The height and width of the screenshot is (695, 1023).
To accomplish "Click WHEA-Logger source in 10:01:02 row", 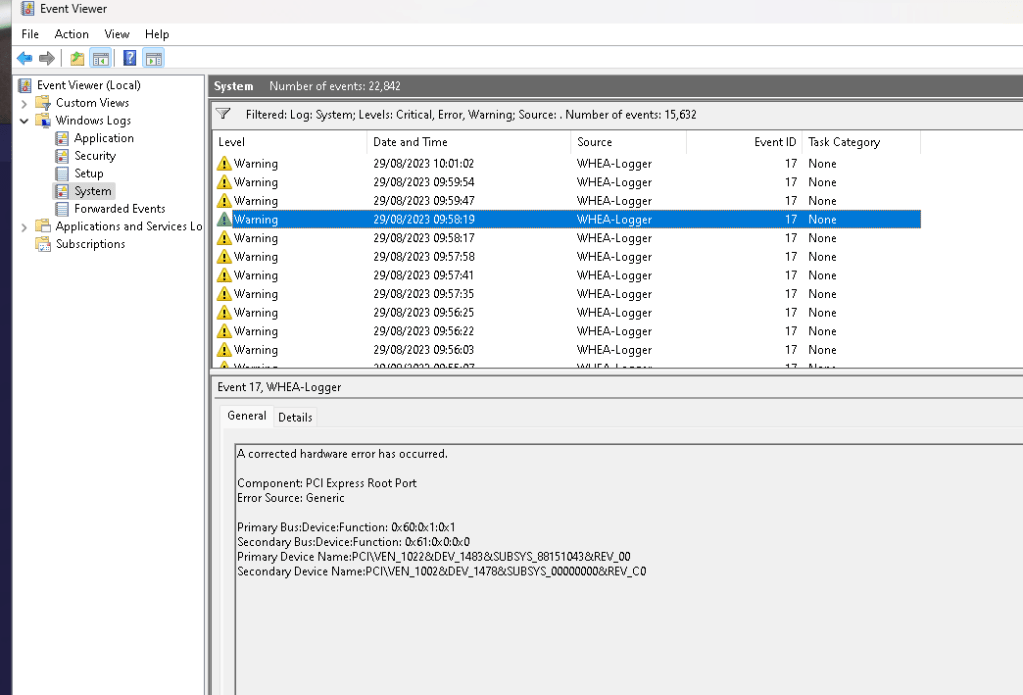I will point(614,164).
